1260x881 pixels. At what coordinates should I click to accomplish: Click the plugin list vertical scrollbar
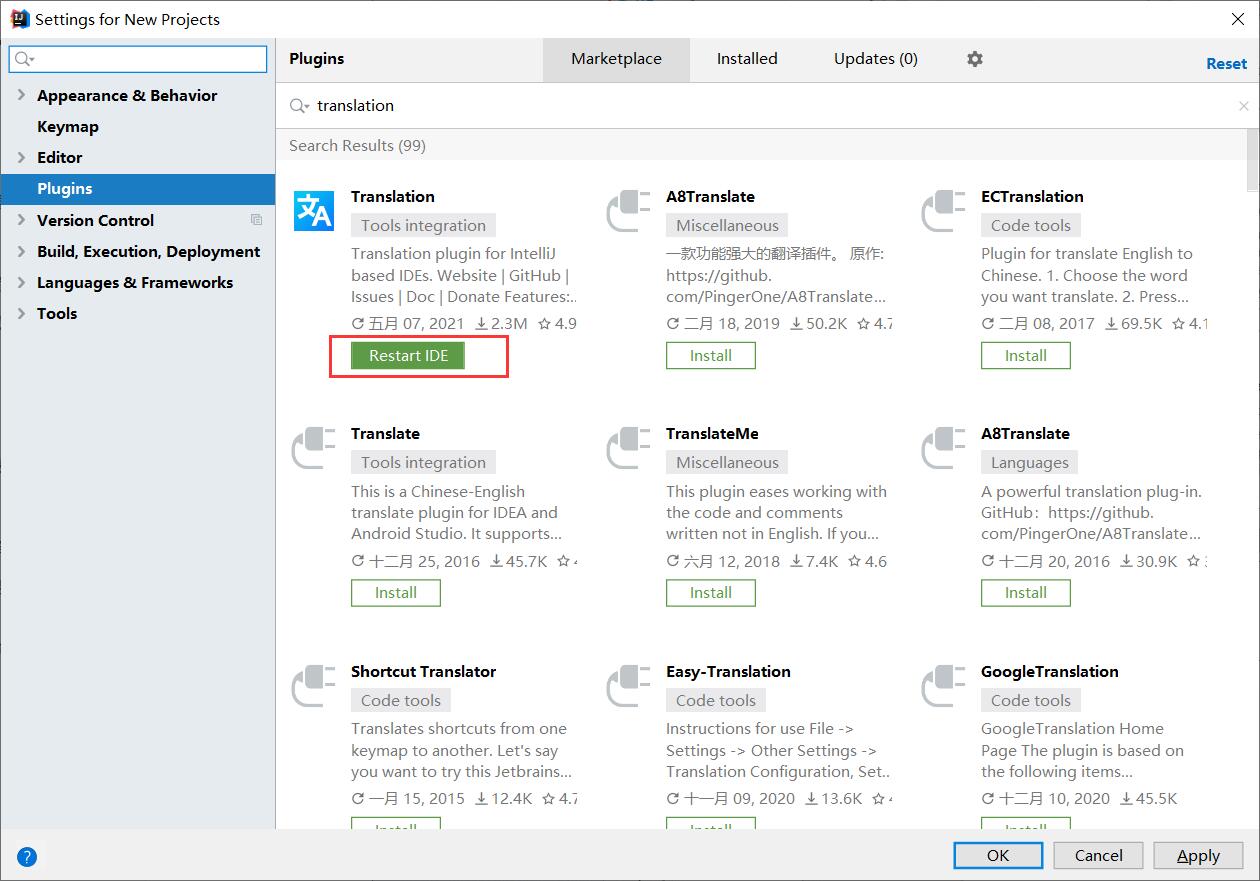tap(1253, 160)
